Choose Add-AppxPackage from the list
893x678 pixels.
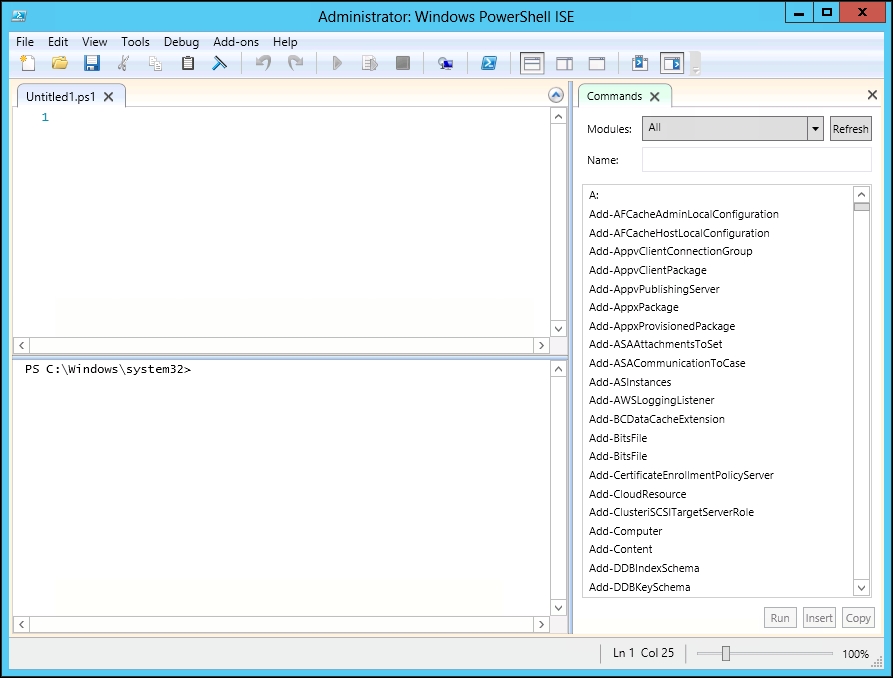(633, 307)
